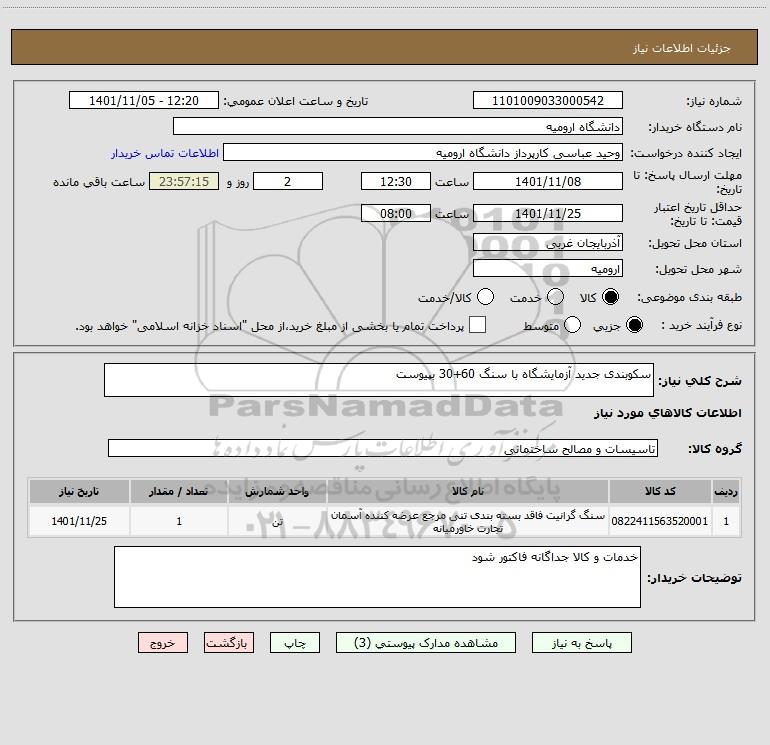Click the need date cell 1401/11/25 in table

(79, 521)
